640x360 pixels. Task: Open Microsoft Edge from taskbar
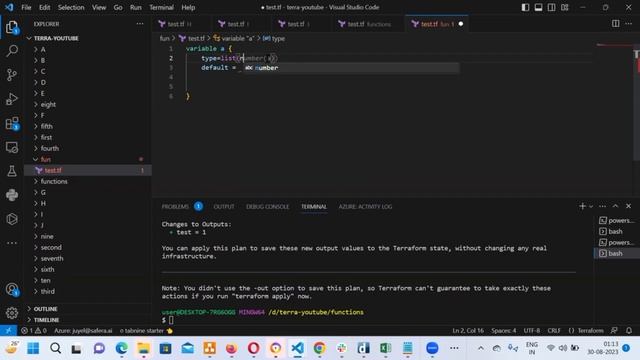[x=121, y=348]
